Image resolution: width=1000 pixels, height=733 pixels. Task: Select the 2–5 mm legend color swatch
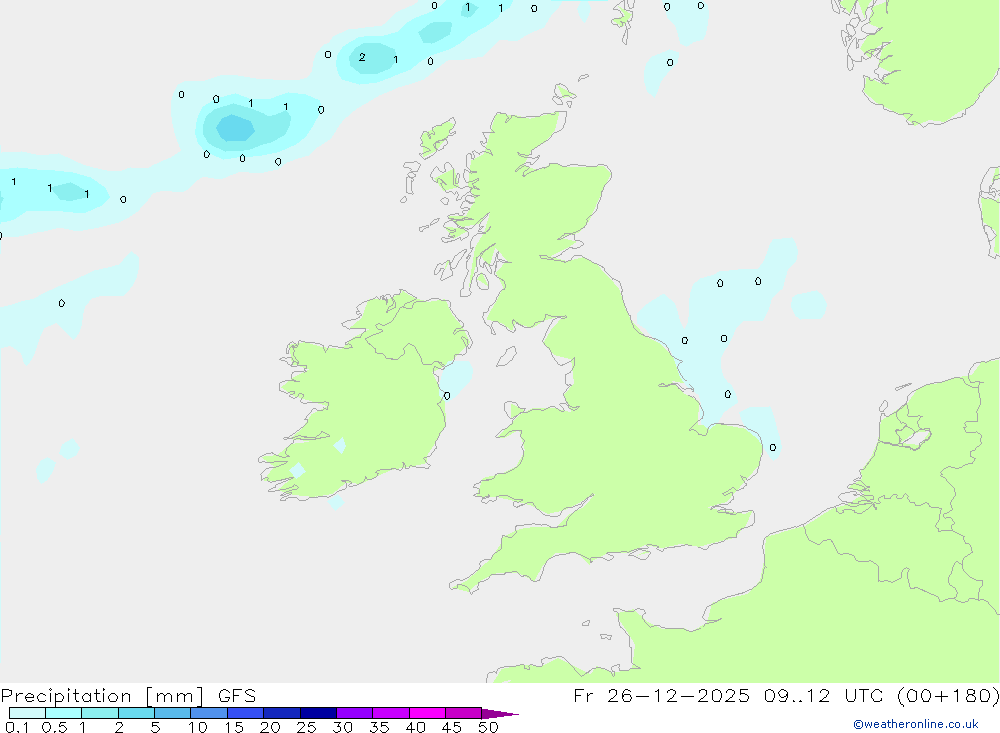[136, 713]
